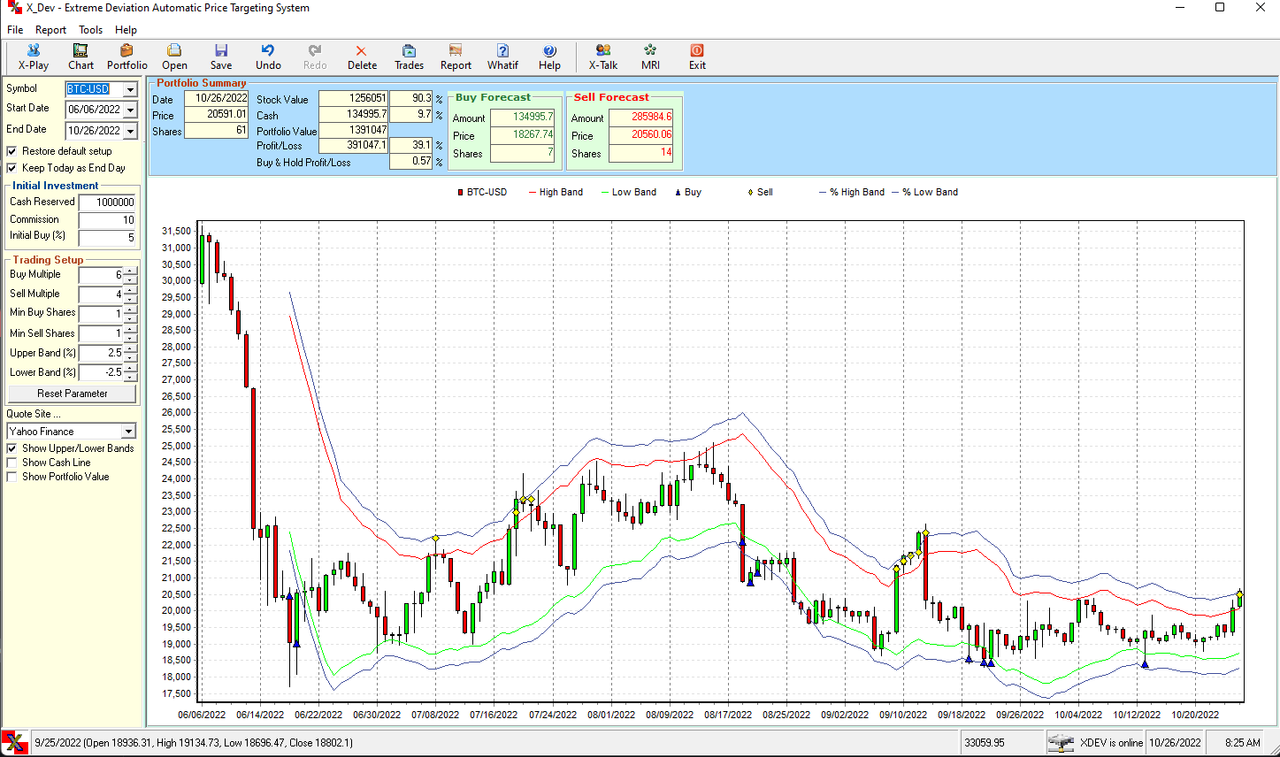Click the Sell Forecast Shares 14 value
1280x757 pixels.
click(640, 154)
